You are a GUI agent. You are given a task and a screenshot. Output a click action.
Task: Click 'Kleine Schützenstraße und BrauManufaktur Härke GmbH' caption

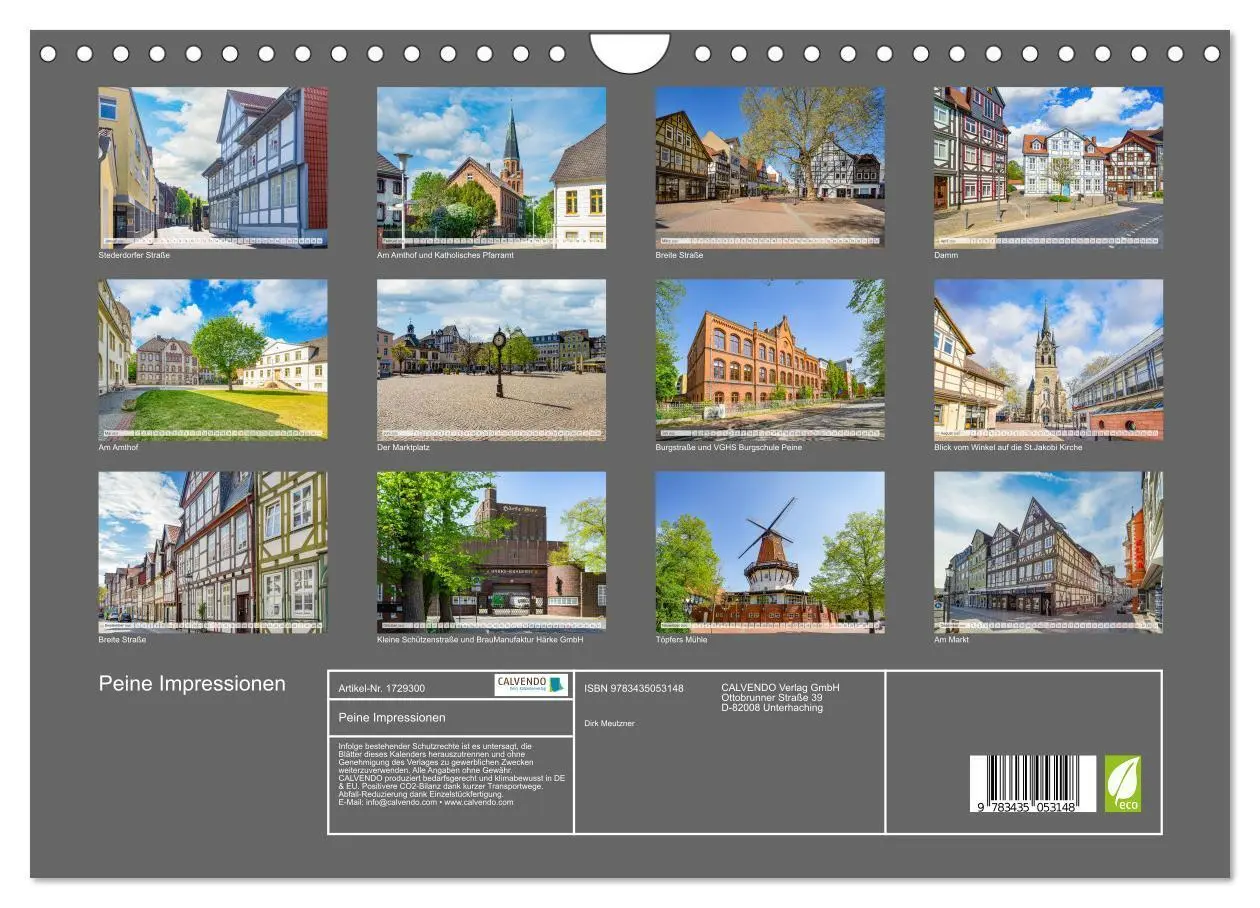[x=480, y=640]
